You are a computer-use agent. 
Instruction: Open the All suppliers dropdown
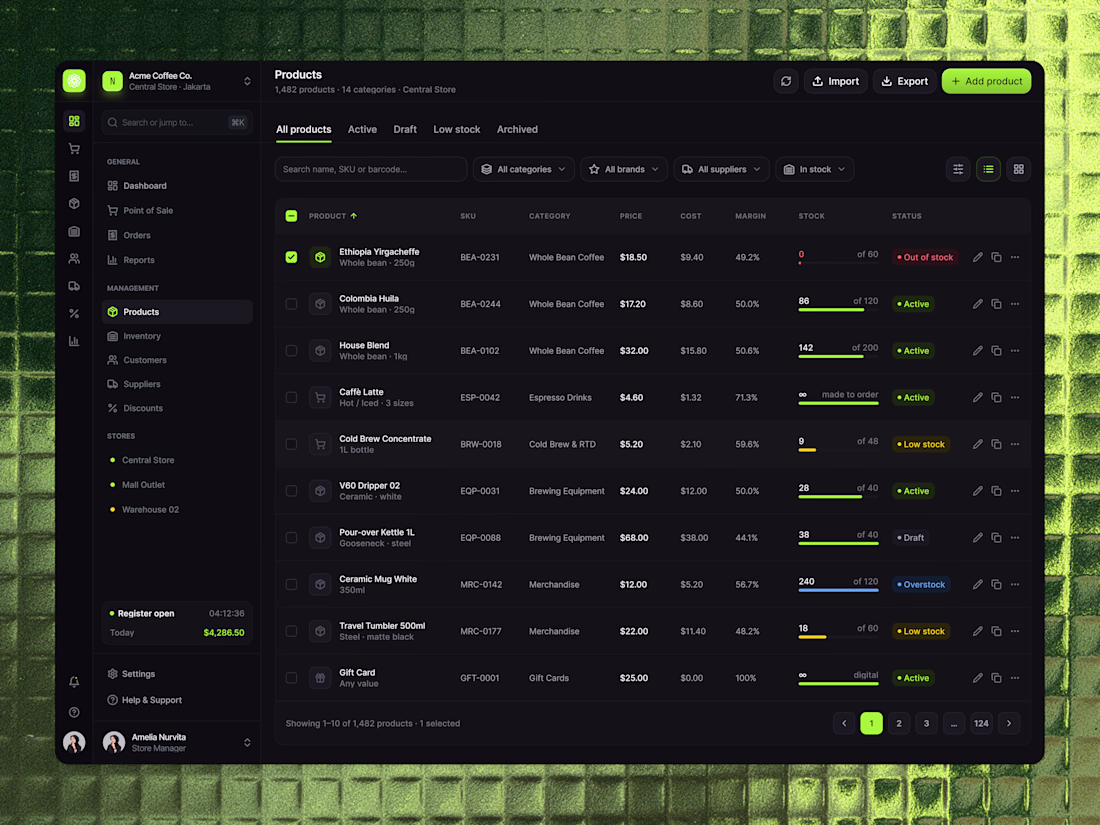point(721,169)
